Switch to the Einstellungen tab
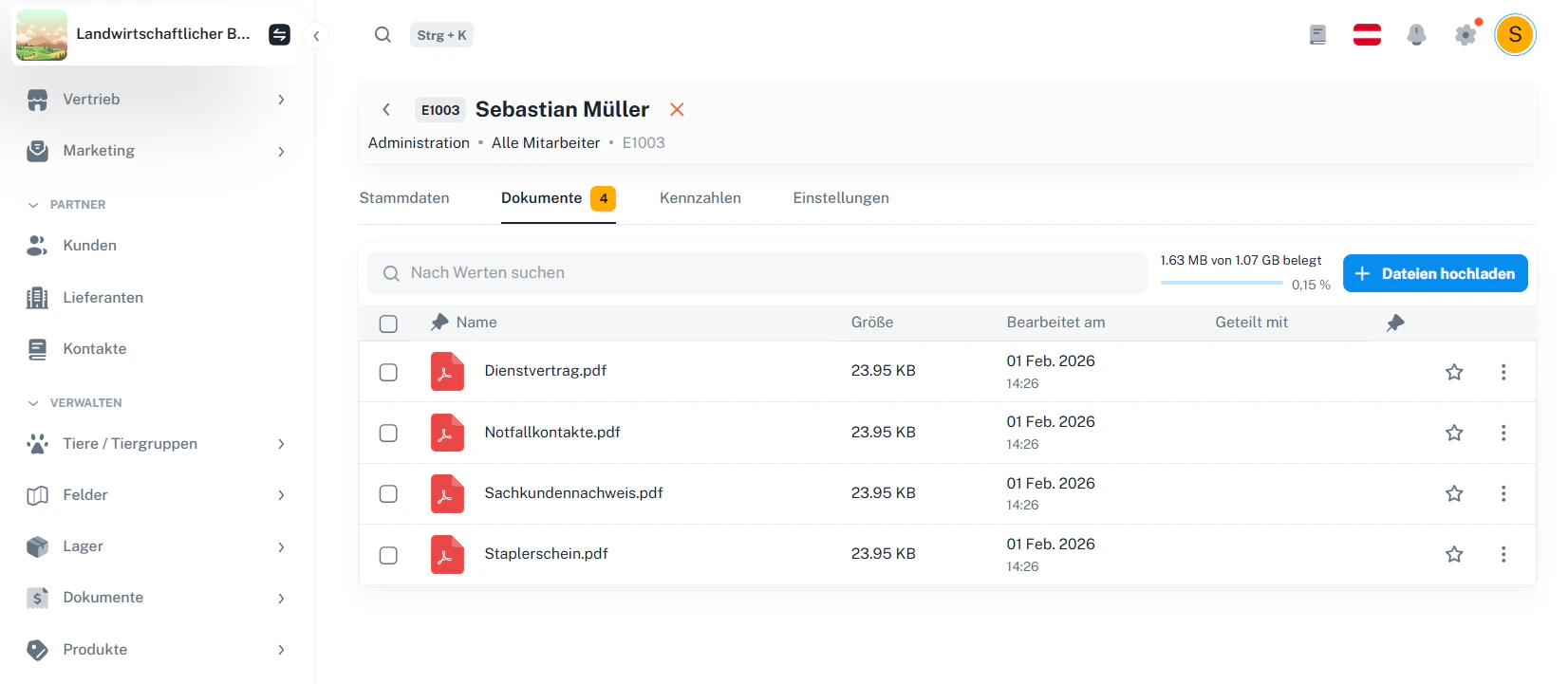Screen dimensions: 1568x684 (x=841, y=198)
